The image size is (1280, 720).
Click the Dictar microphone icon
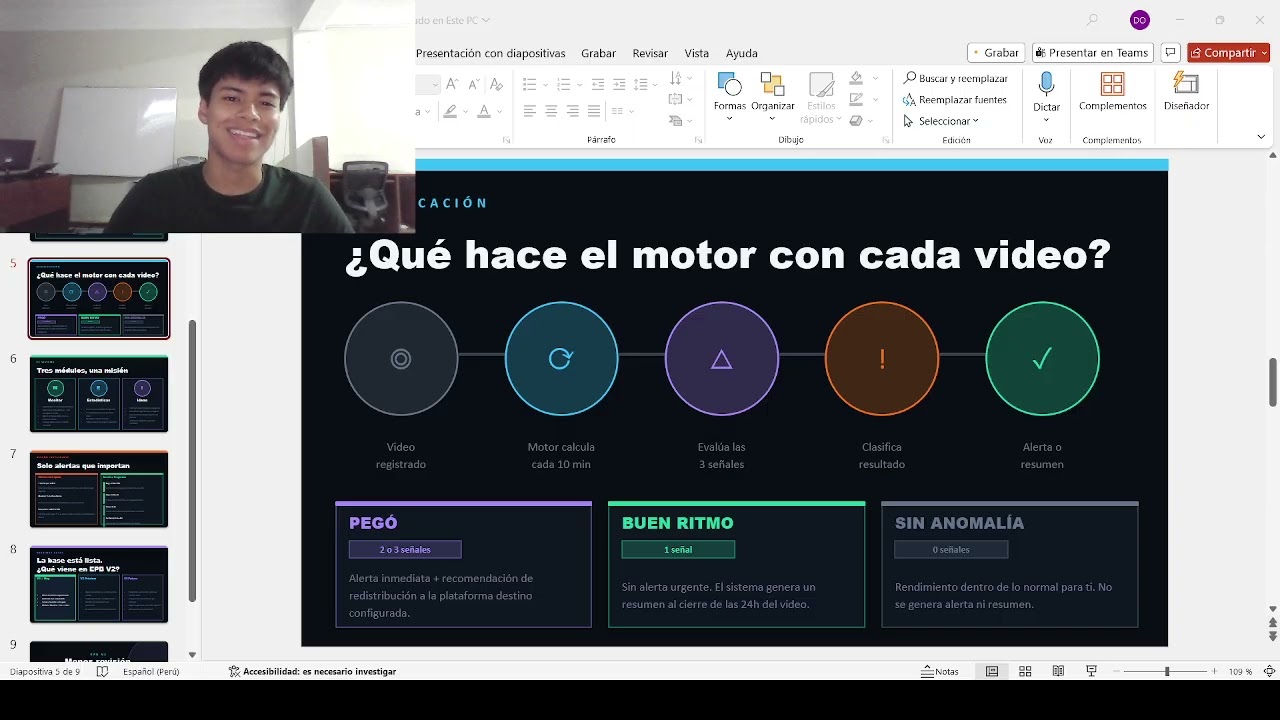pyautogui.click(x=1046, y=85)
